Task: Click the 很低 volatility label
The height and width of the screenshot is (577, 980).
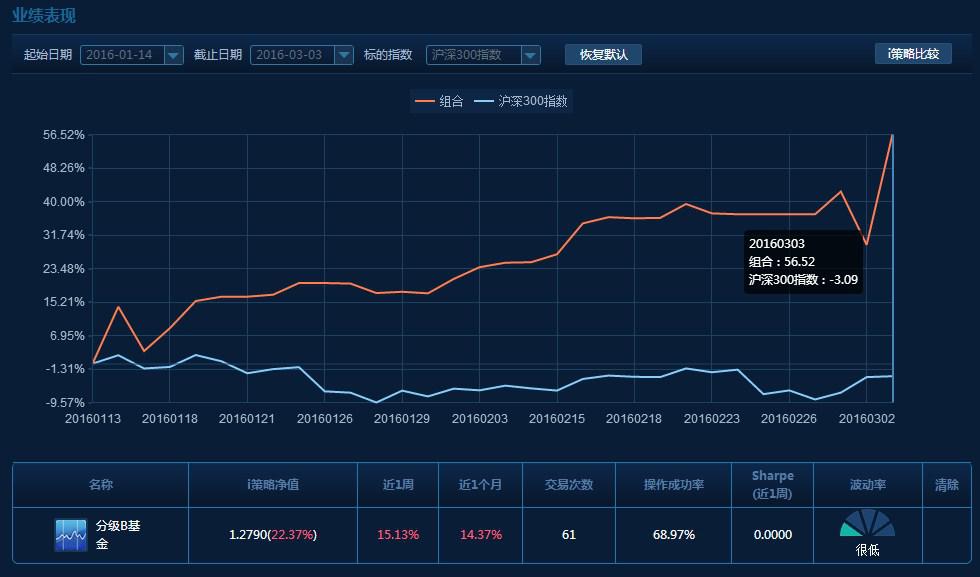Action: click(x=868, y=550)
